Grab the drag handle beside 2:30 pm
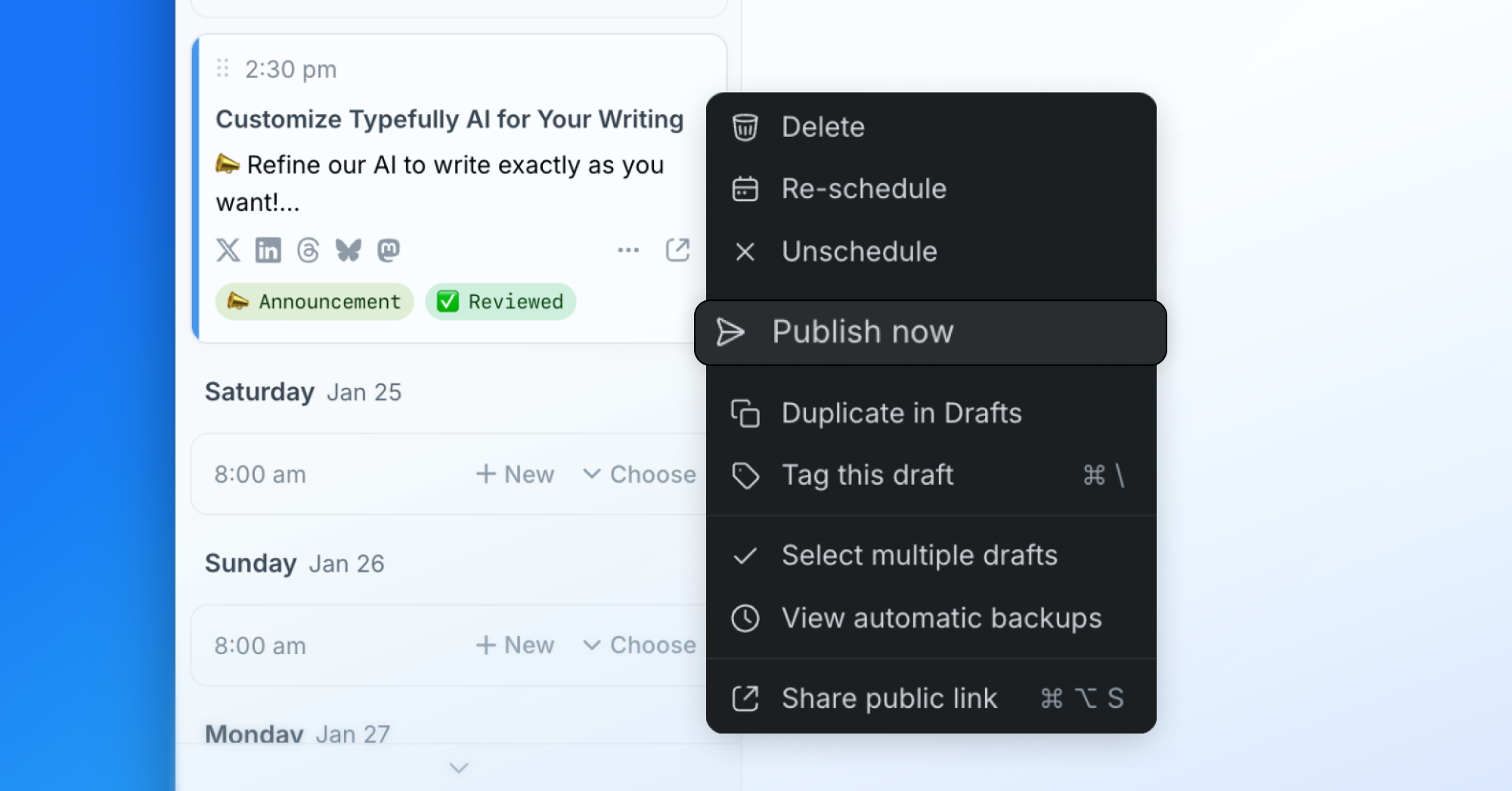The image size is (1512, 791). (222, 68)
